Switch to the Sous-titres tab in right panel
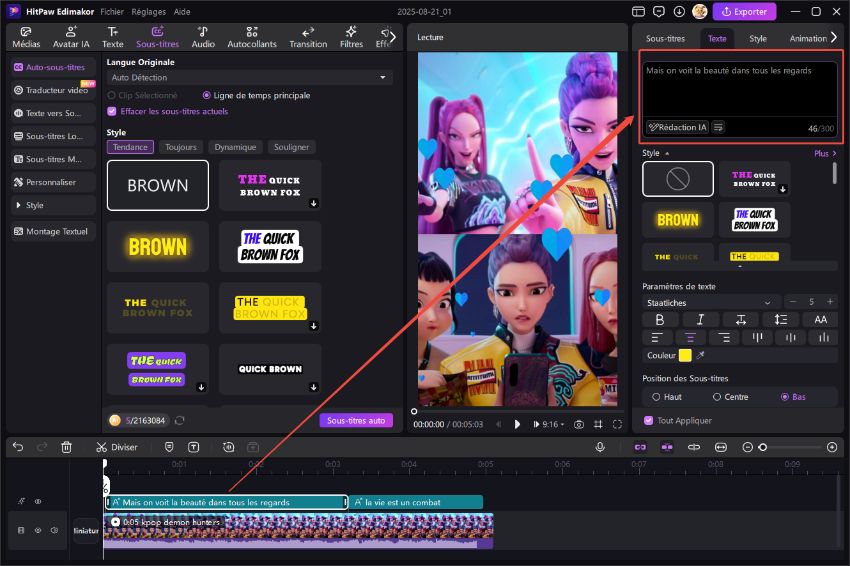Screen dimensions: 850x566 tap(665, 38)
